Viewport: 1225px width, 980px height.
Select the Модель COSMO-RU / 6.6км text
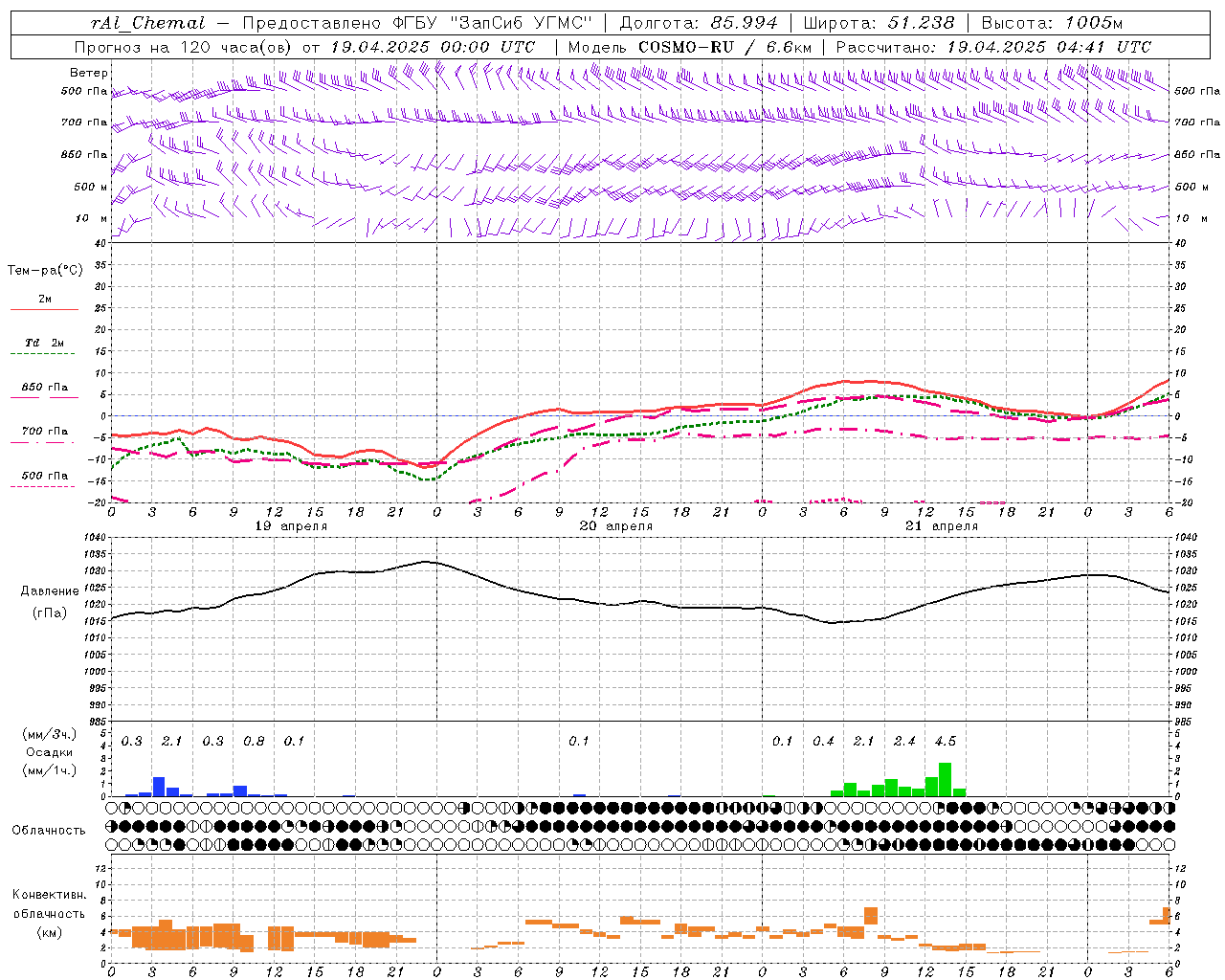pyautogui.click(x=689, y=47)
